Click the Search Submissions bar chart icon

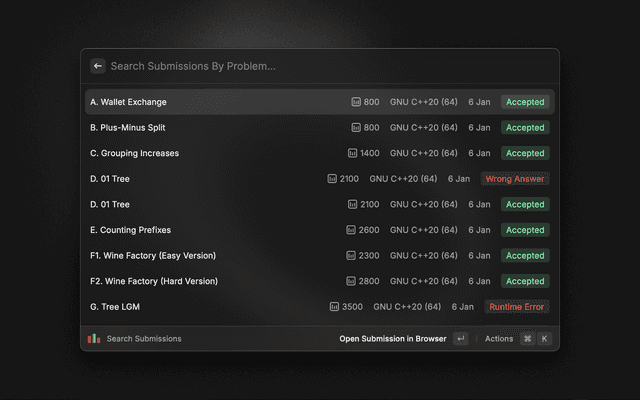coord(93,339)
